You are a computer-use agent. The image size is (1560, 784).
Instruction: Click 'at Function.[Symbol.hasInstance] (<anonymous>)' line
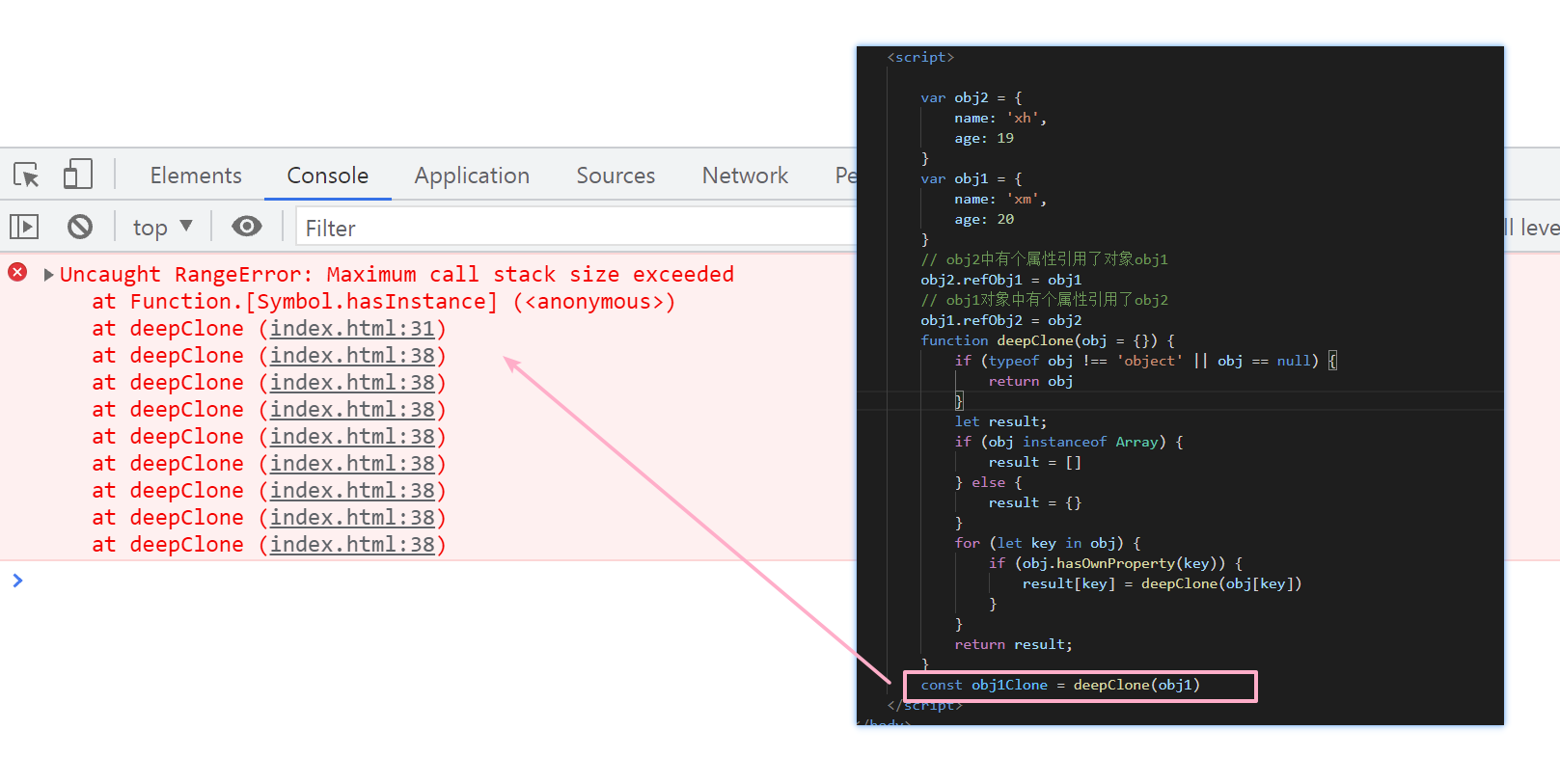click(x=384, y=302)
